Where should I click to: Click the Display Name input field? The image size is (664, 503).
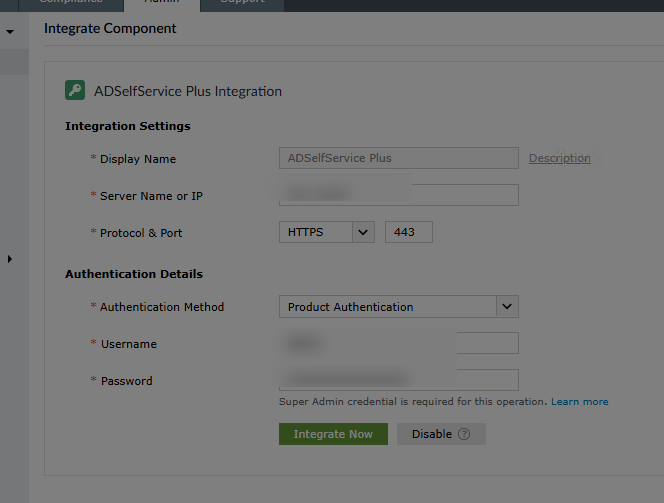(399, 158)
